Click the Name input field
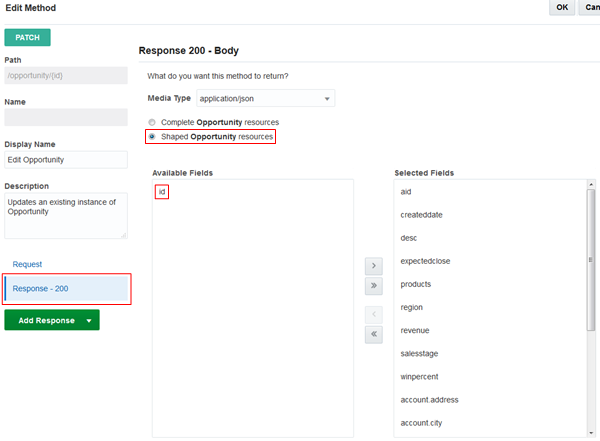The image size is (600, 441). coord(66,117)
